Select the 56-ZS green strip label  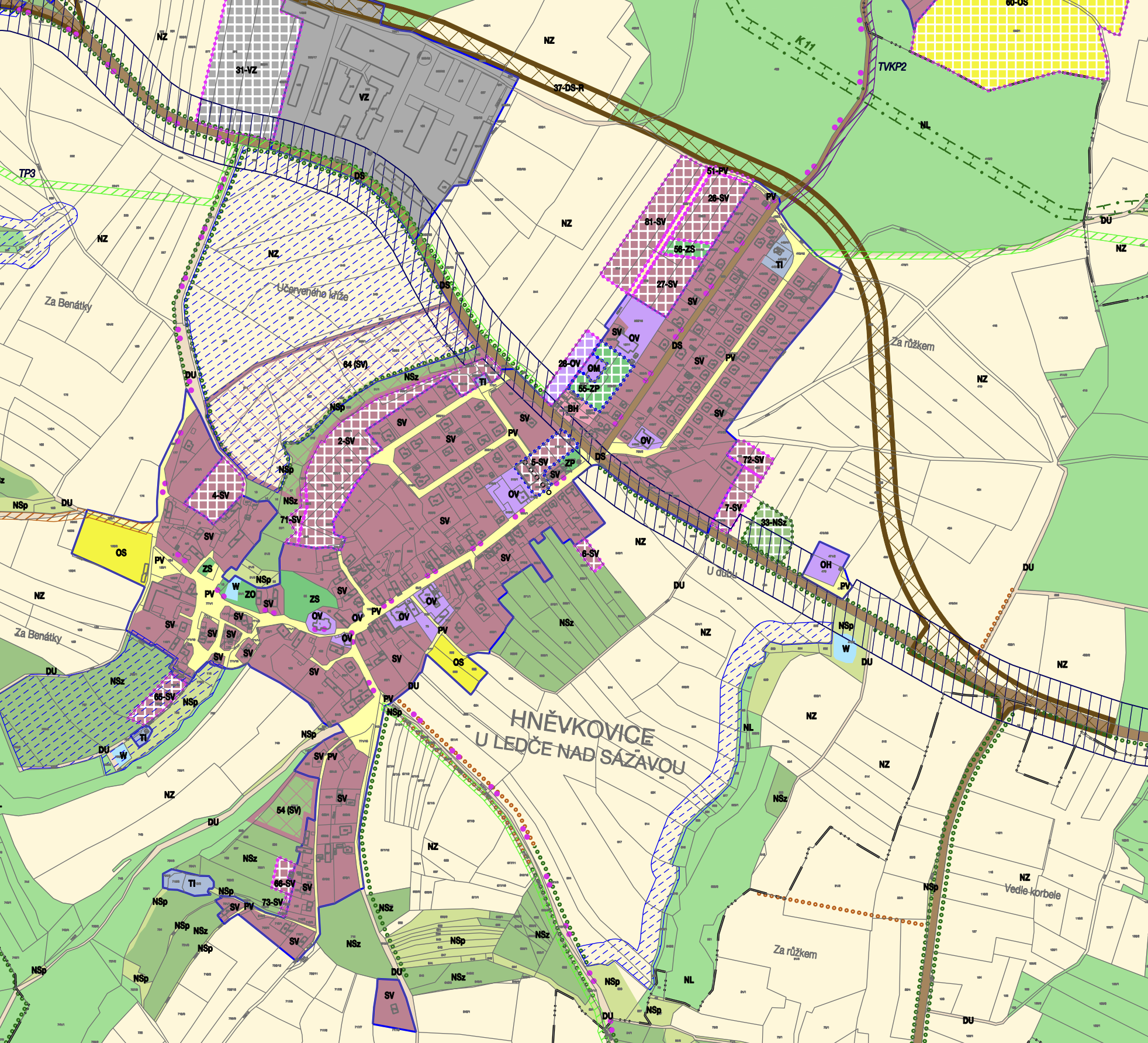[684, 249]
